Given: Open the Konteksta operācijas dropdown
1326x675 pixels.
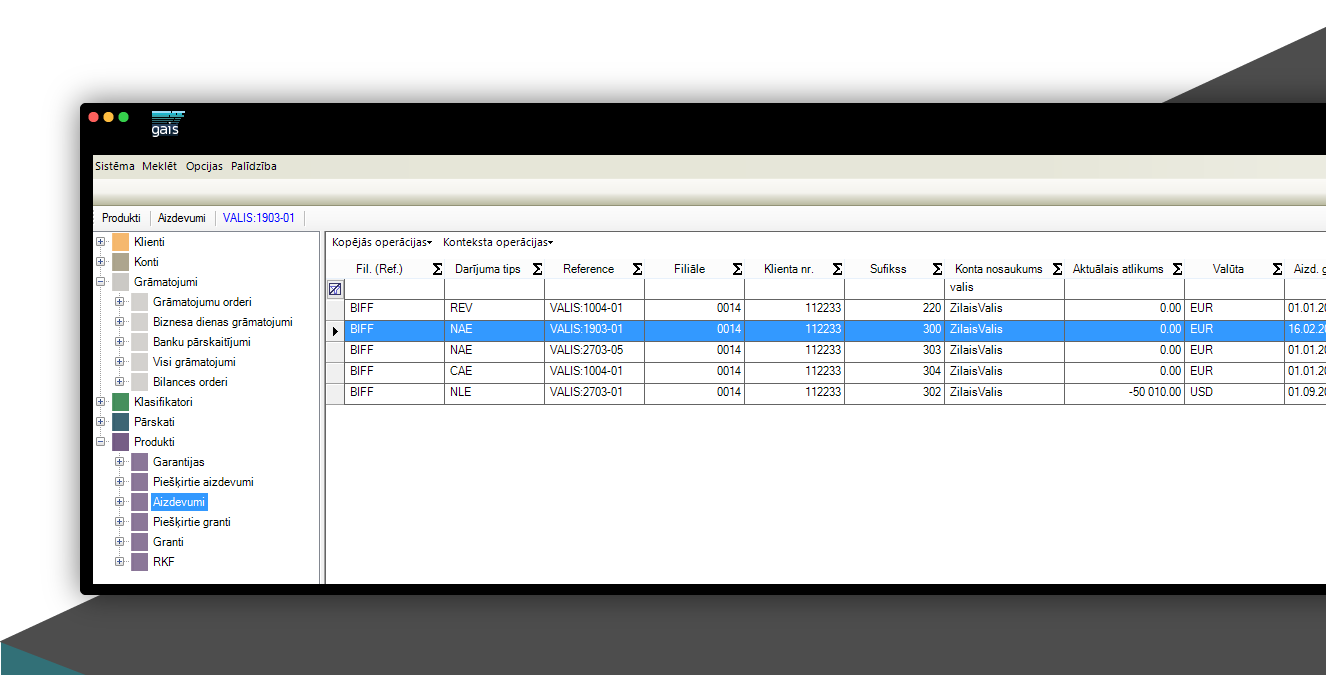Looking at the screenshot, I should 498,242.
